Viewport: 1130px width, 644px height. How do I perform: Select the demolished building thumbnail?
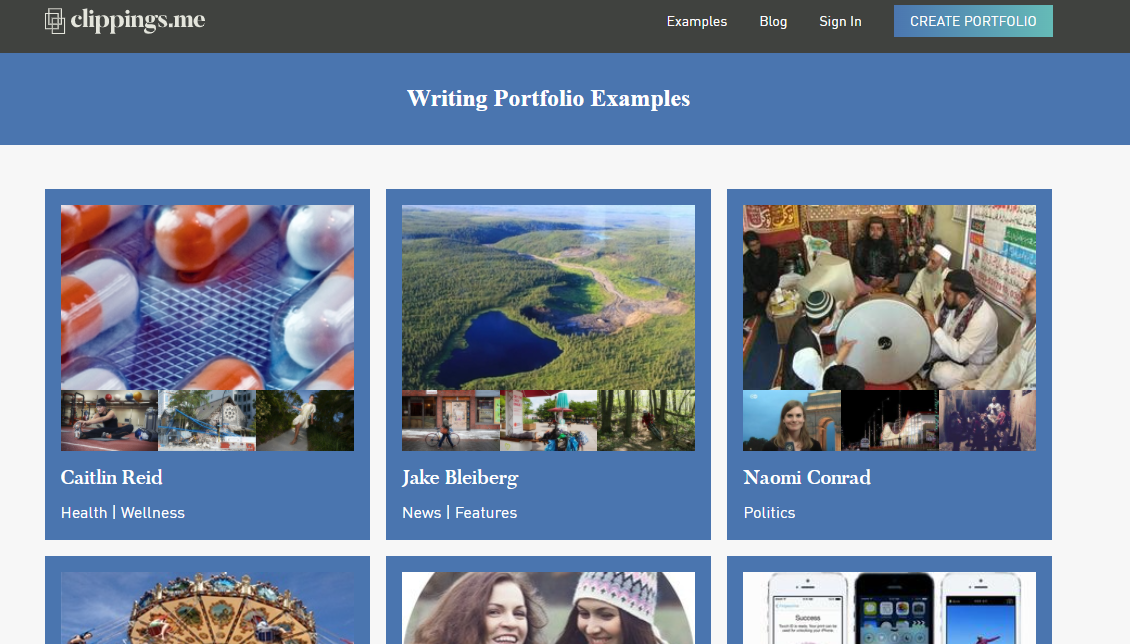tap(207, 421)
